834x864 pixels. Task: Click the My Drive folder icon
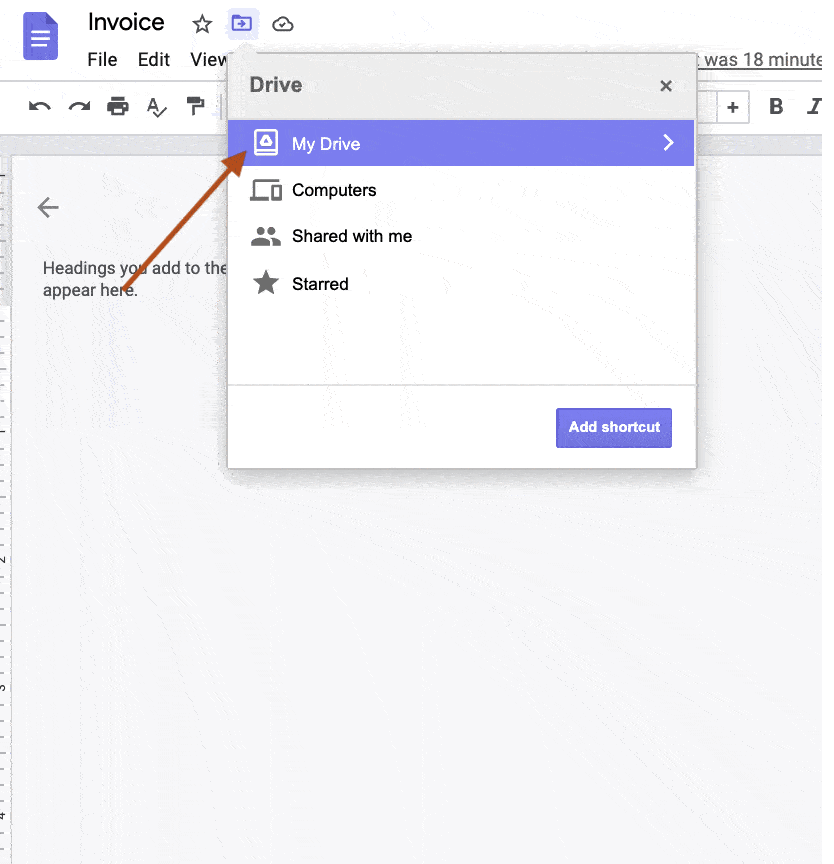[x=266, y=143]
